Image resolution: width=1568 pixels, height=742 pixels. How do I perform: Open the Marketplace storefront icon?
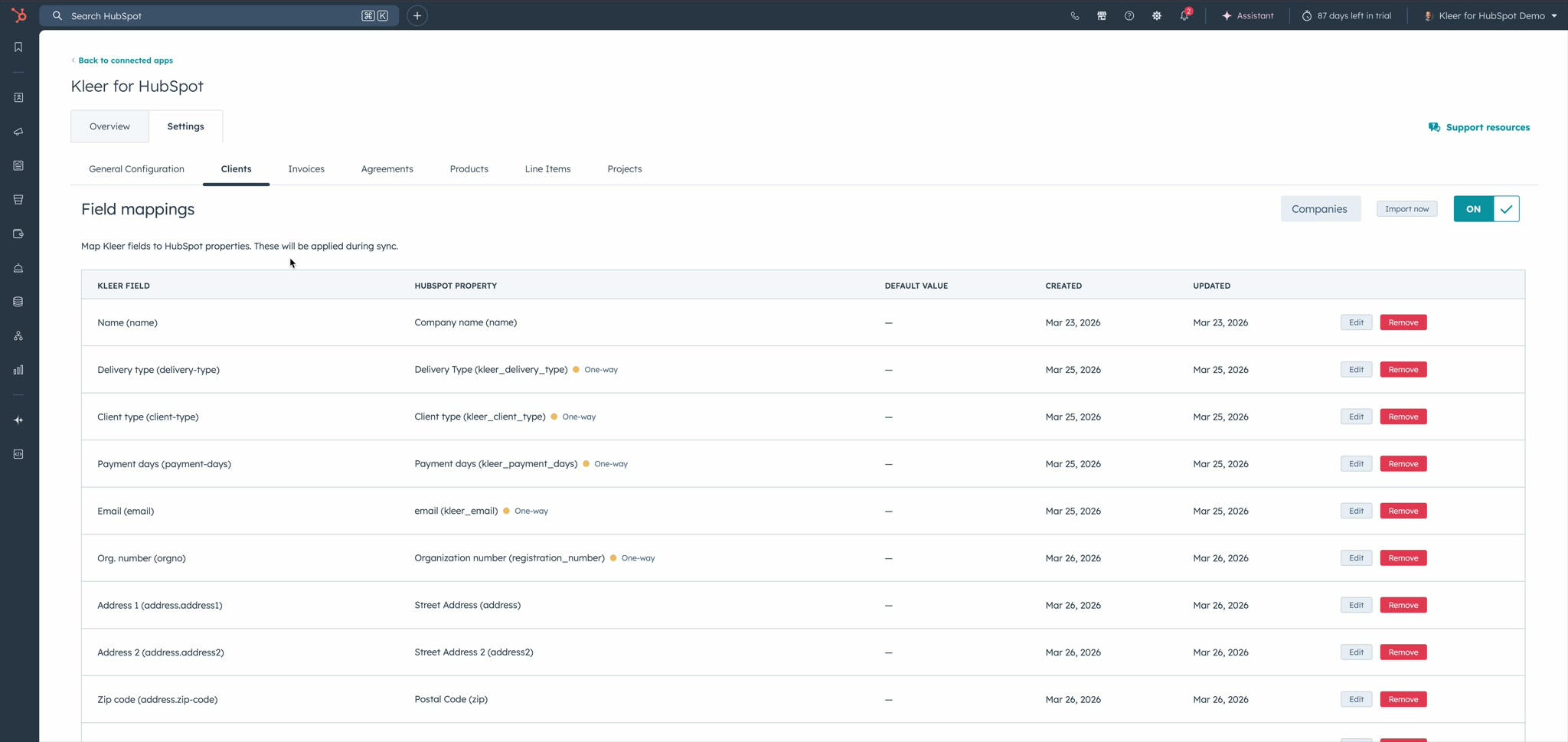[x=1102, y=15]
